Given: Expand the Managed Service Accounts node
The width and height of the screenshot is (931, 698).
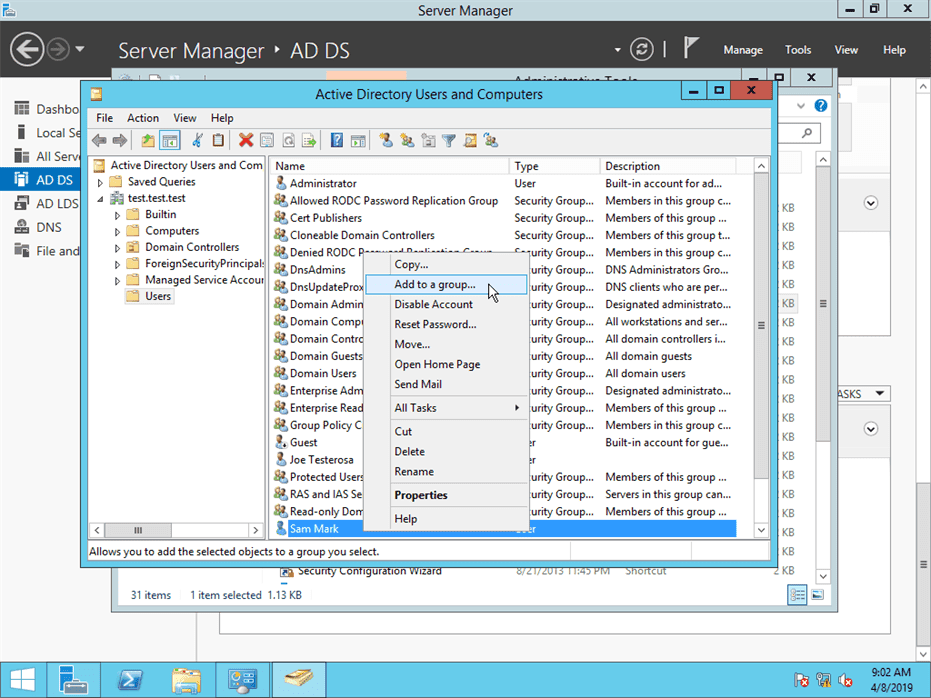Looking at the screenshot, I should point(117,280).
